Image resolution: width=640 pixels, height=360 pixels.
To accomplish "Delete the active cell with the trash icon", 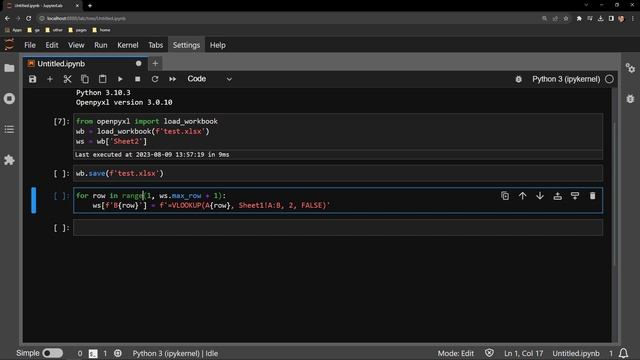I will pyautogui.click(x=593, y=196).
